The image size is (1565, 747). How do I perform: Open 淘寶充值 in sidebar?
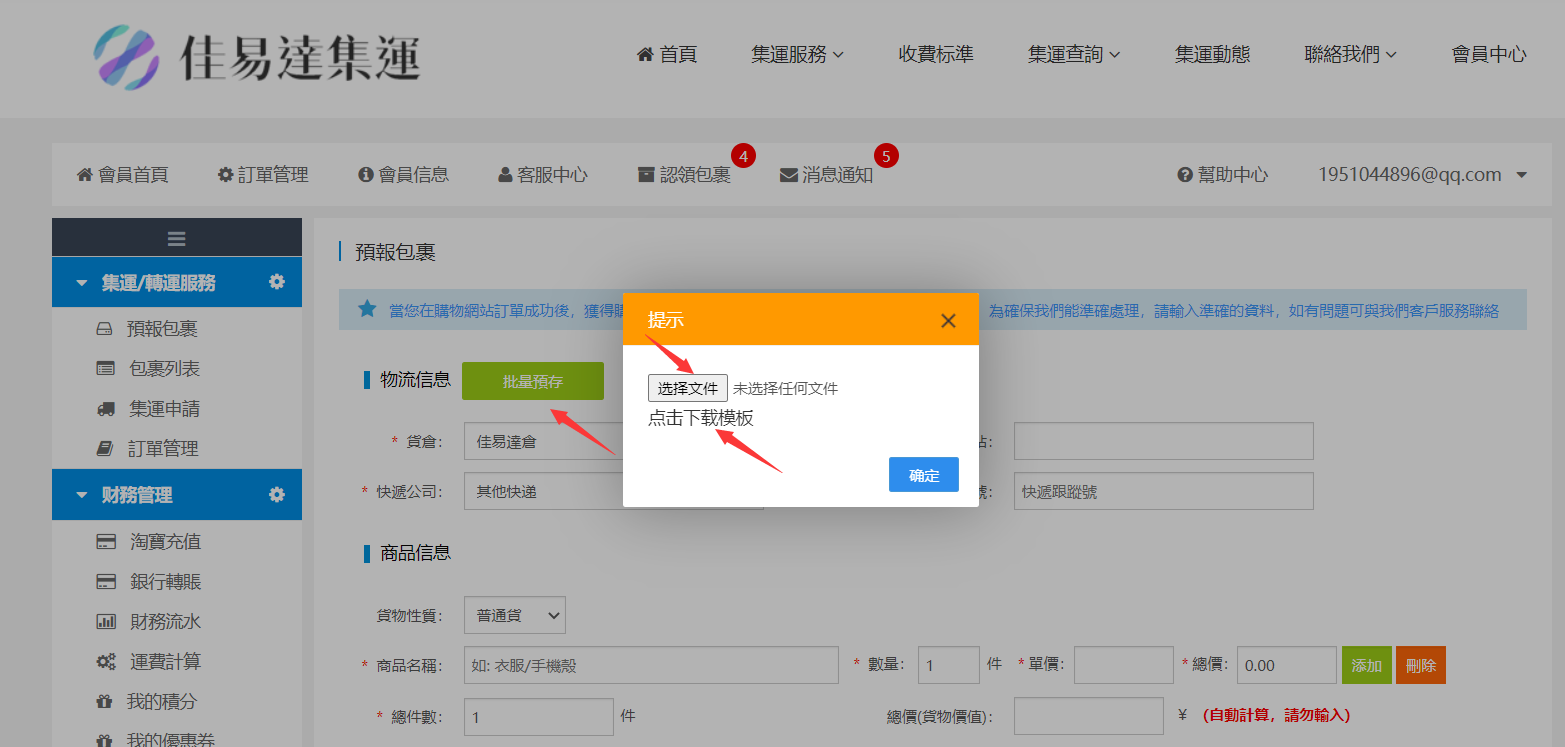click(165, 542)
